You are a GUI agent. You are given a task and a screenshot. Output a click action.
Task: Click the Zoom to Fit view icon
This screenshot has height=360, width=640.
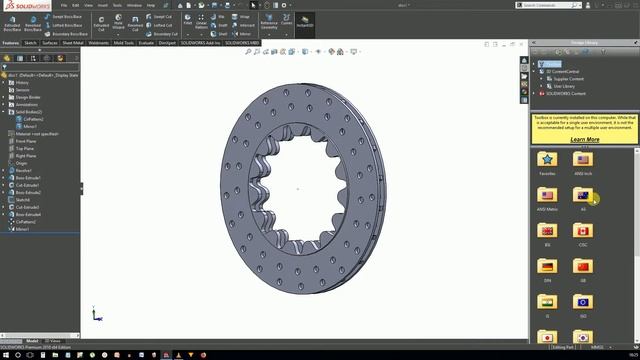[248, 52]
